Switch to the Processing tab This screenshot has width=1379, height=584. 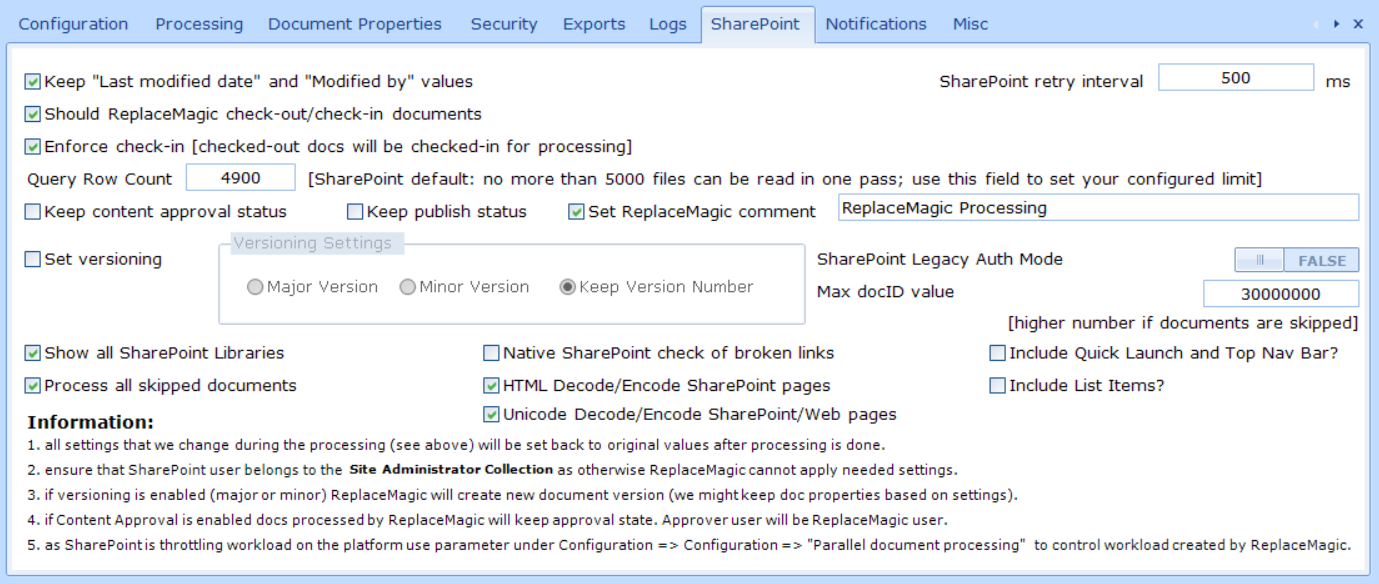click(199, 24)
